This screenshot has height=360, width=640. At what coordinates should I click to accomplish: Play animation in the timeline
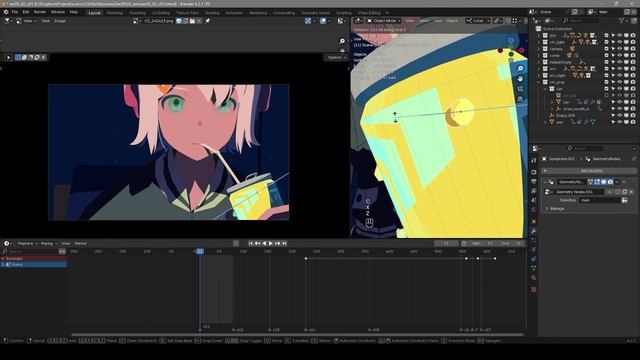click(x=271, y=243)
